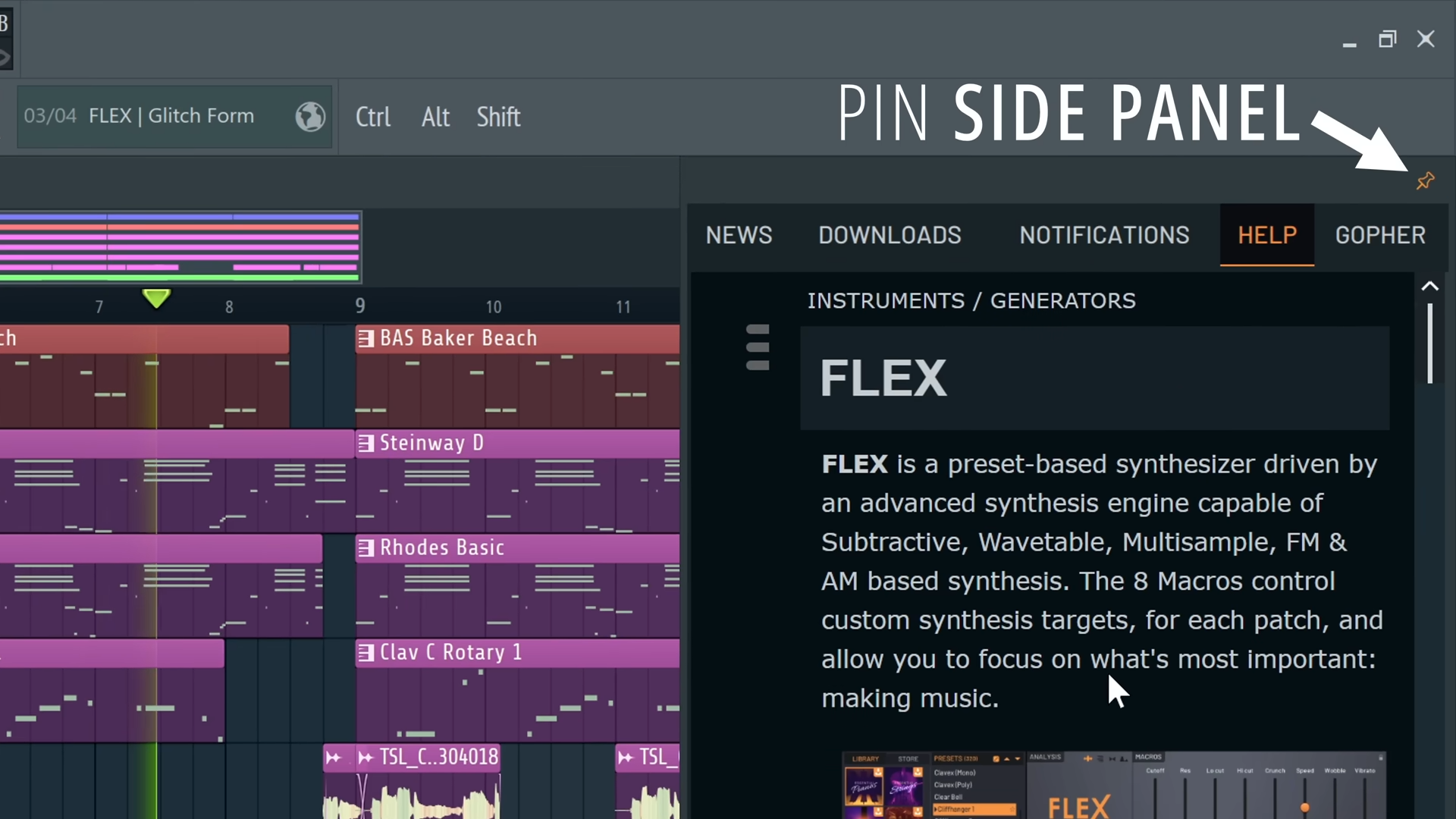The image size is (1456, 819).
Task: Restore down the application window
Action: coord(1387,39)
